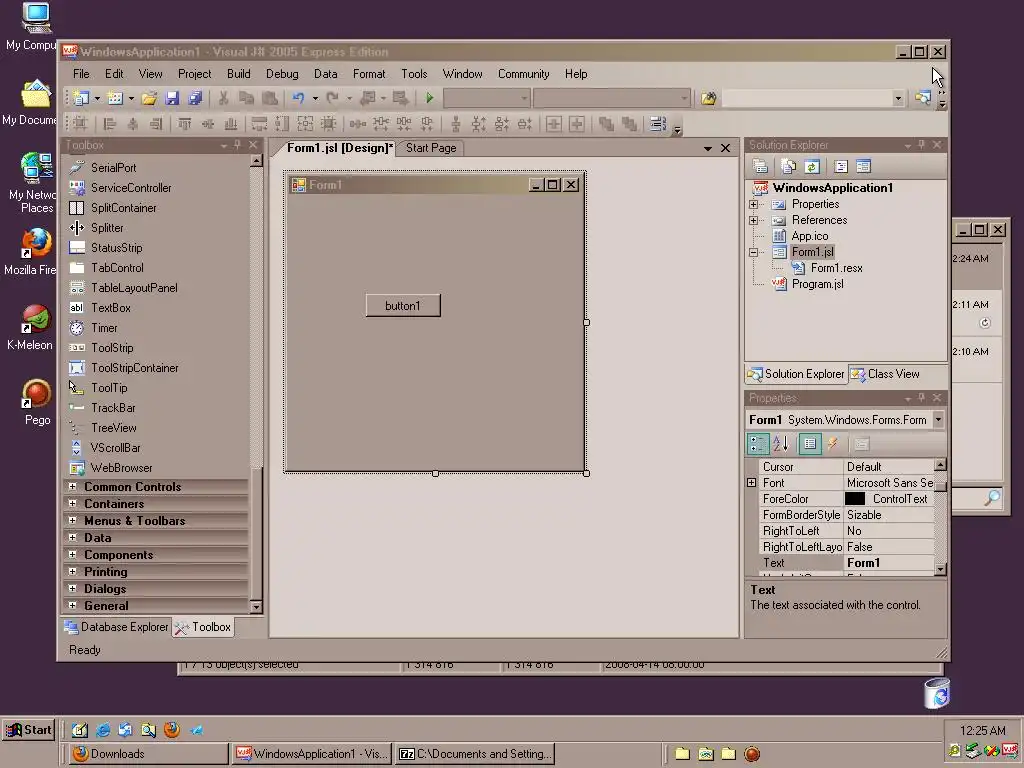Expand the Properties node in Solution Explorer
This screenshot has width=1024, height=768.
coord(754,204)
